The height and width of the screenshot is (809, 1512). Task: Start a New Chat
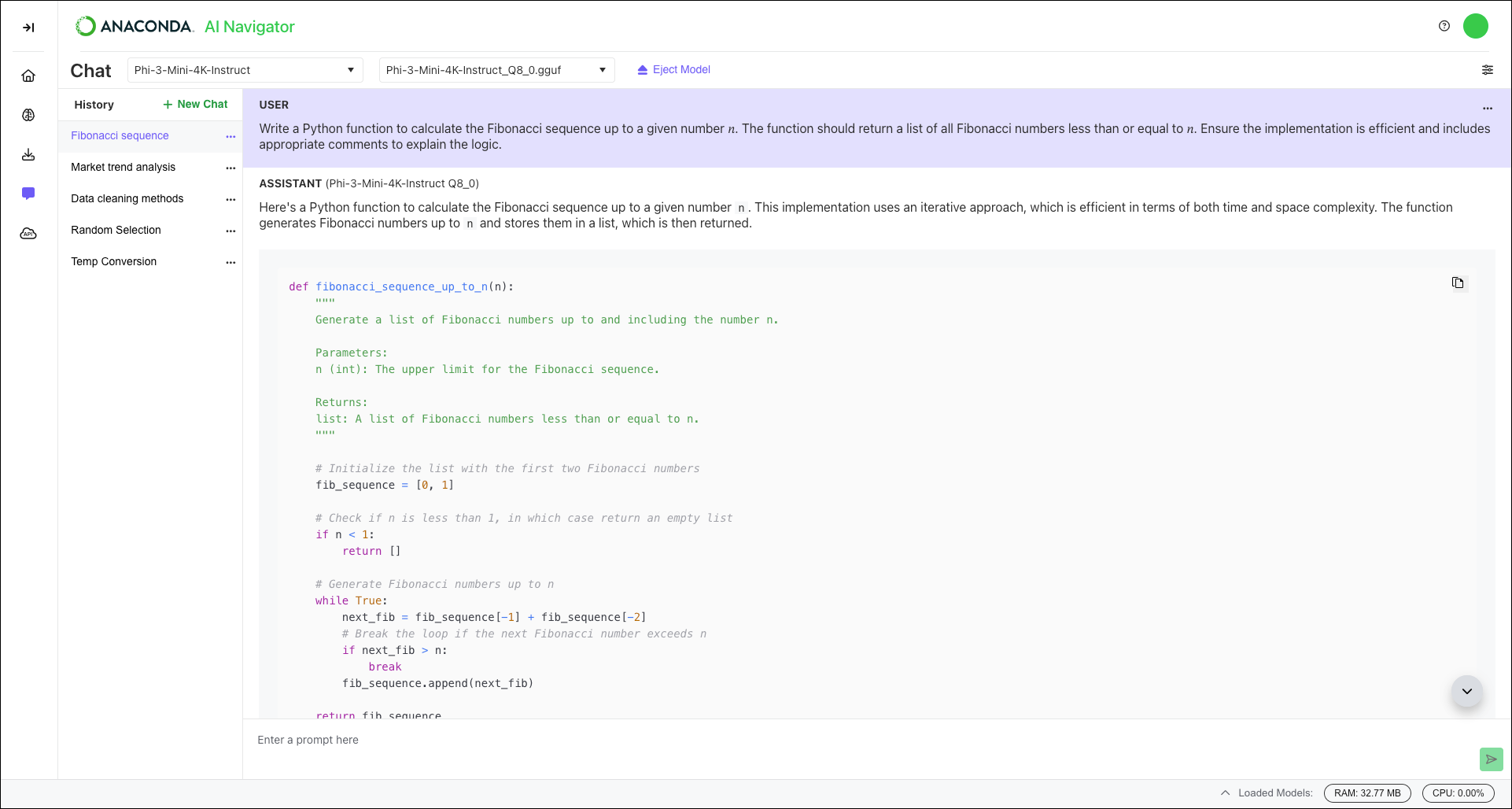[x=195, y=104]
